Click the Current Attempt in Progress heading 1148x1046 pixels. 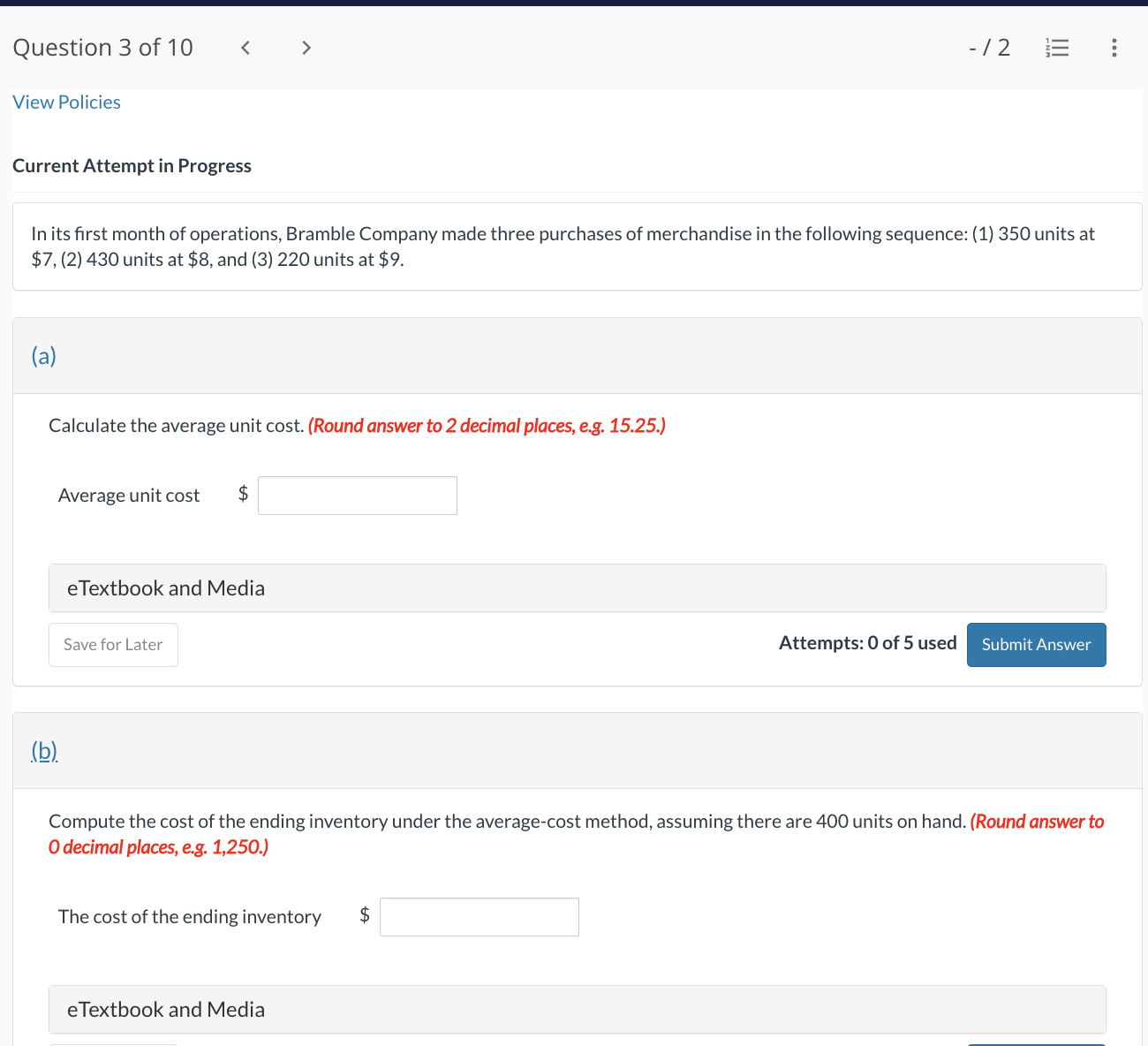(132, 165)
